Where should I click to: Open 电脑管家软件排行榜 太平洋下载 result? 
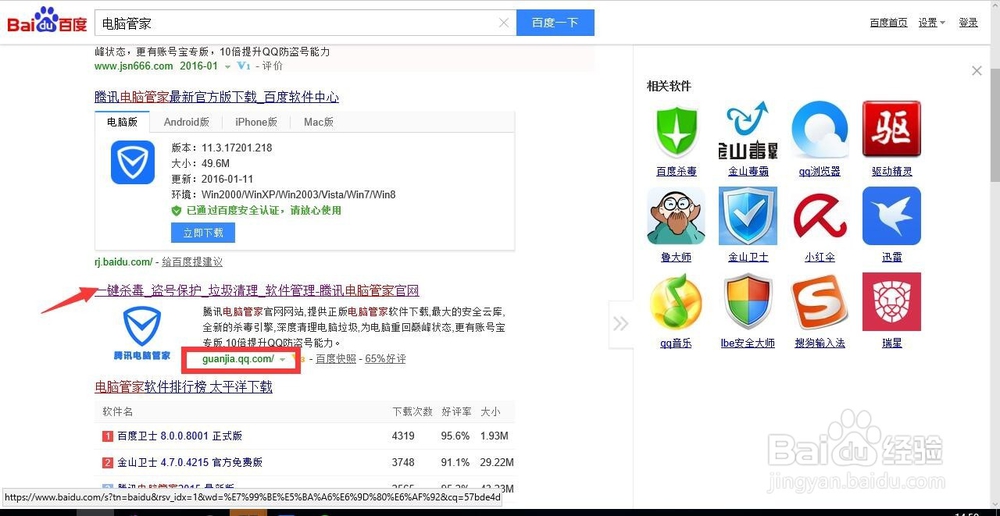(x=184, y=387)
